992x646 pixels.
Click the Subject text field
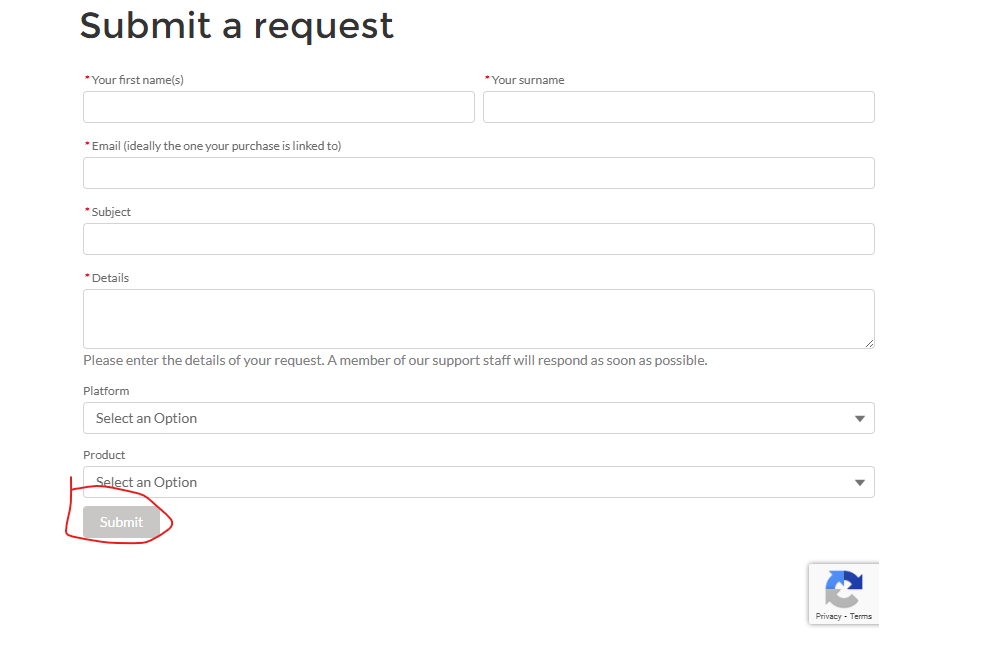[x=478, y=239]
